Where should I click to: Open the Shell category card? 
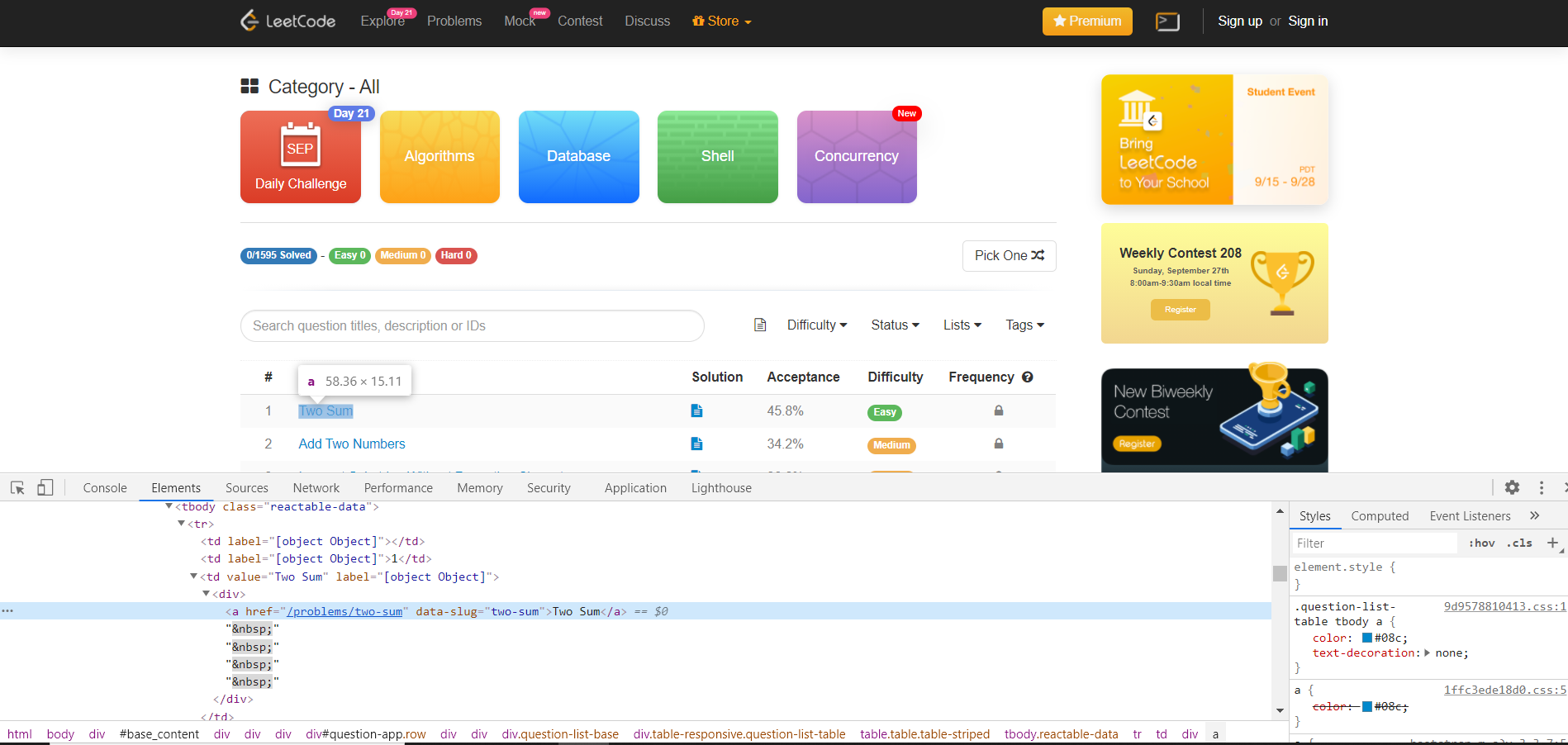pos(718,157)
